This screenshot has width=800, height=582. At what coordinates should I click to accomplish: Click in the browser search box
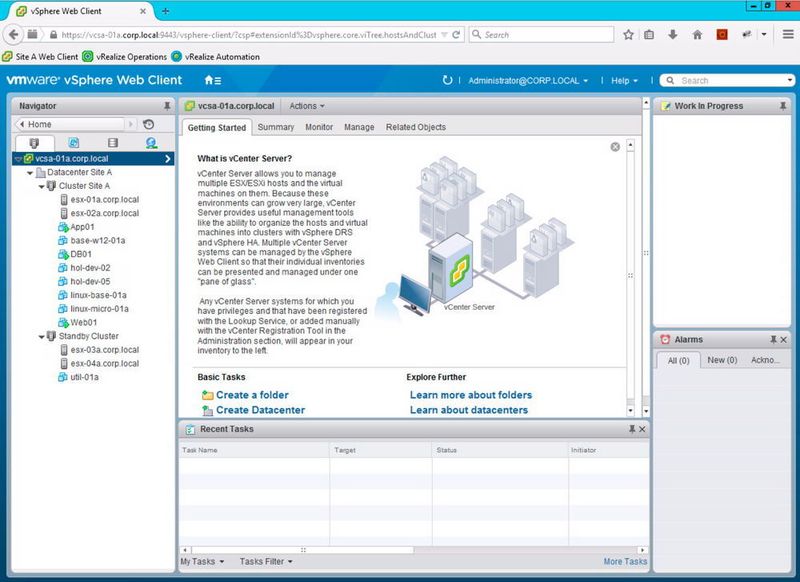click(x=541, y=35)
